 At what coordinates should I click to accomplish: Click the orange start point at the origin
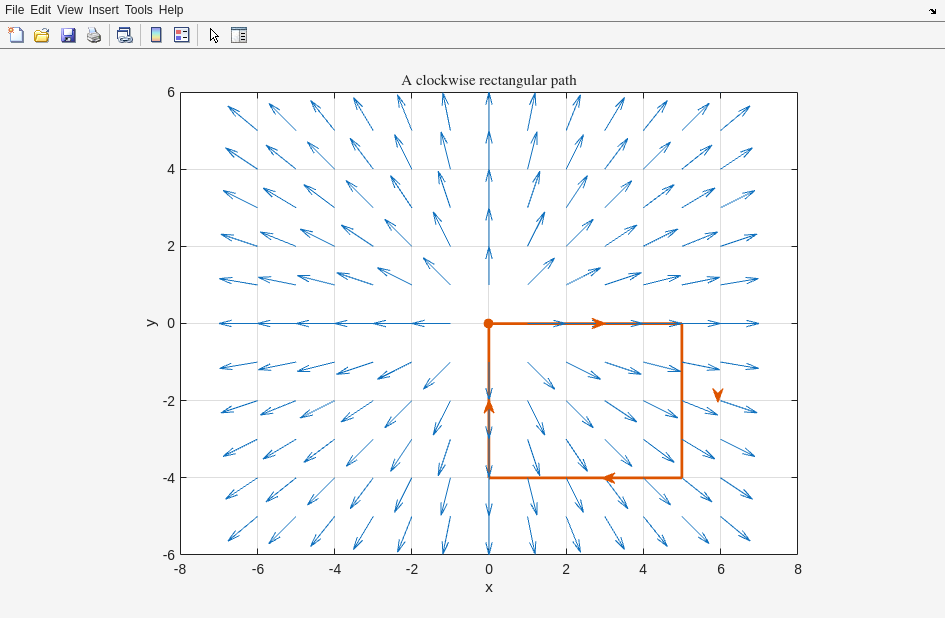(x=488, y=323)
